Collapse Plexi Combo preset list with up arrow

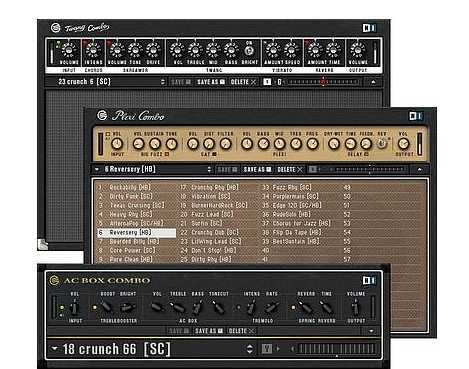[419, 169]
